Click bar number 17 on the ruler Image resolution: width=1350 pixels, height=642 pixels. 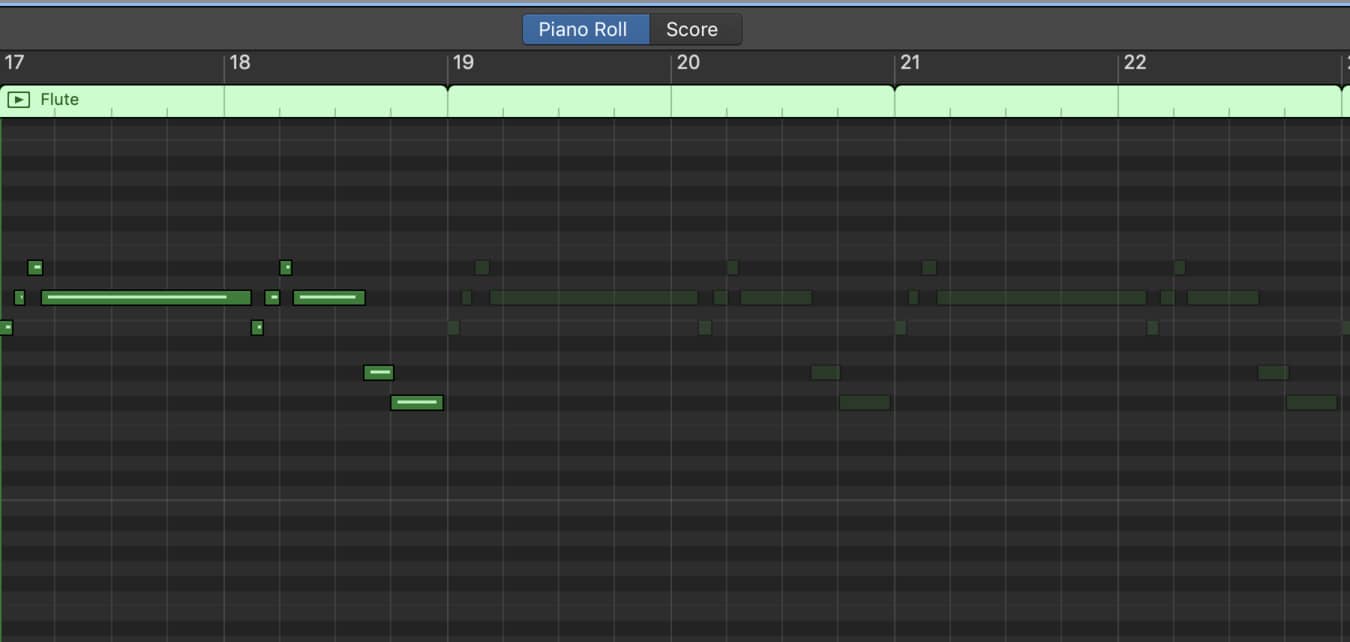[x=15, y=62]
